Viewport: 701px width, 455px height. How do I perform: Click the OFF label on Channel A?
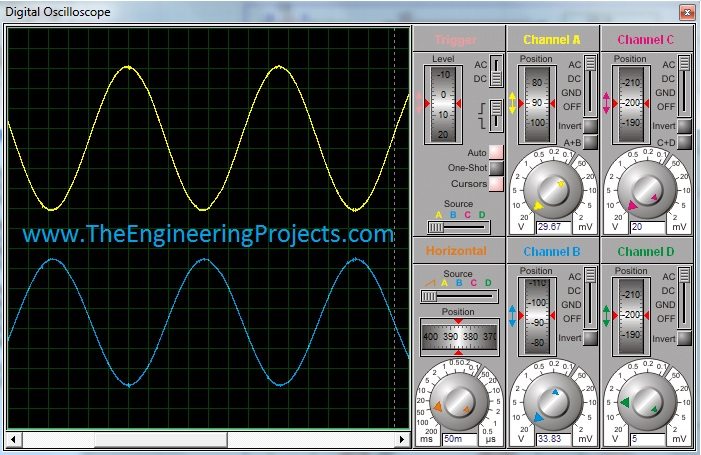572,107
